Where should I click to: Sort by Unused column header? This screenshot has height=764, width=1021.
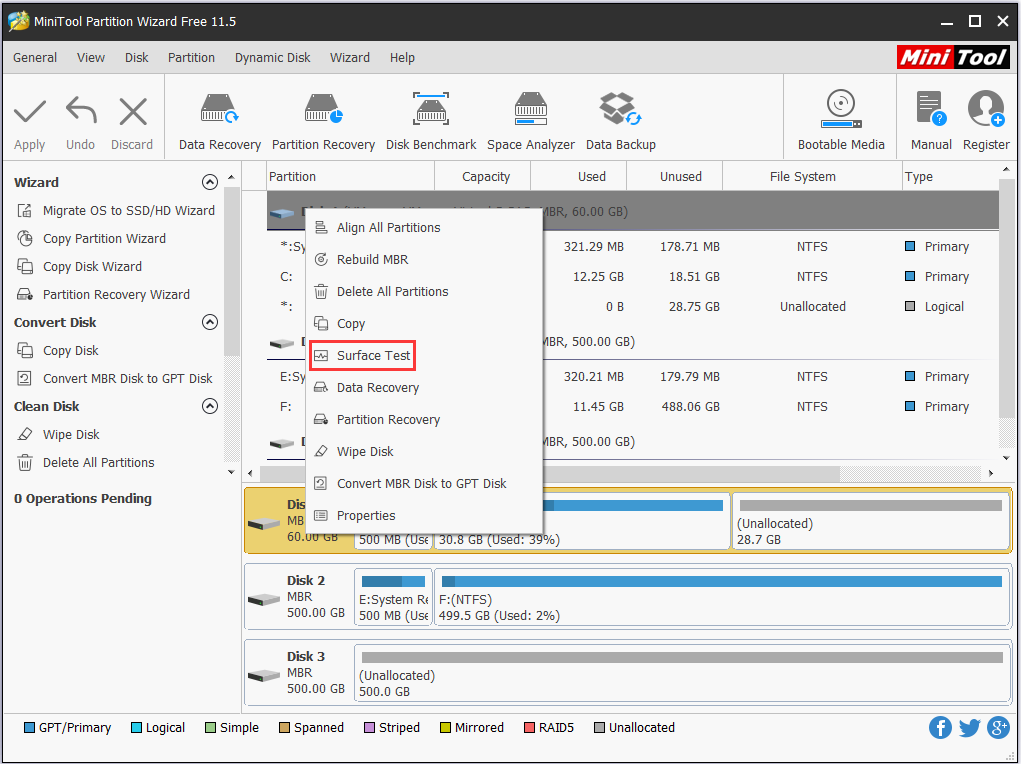click(x=675, y=177)
